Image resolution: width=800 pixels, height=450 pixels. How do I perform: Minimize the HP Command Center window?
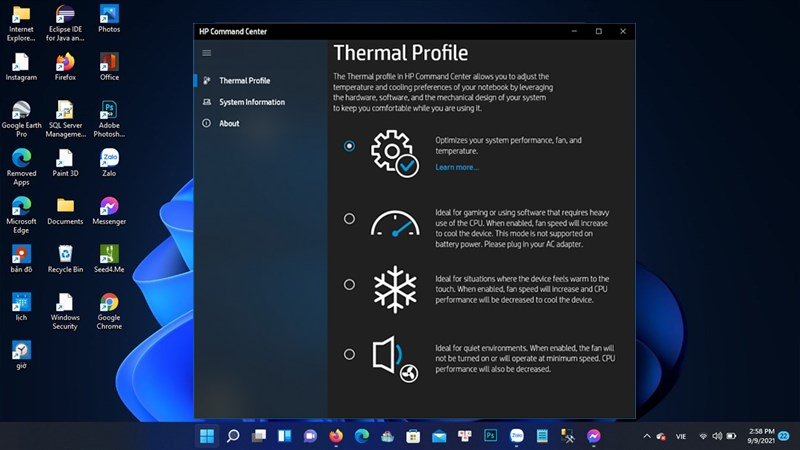coord(574,32)
